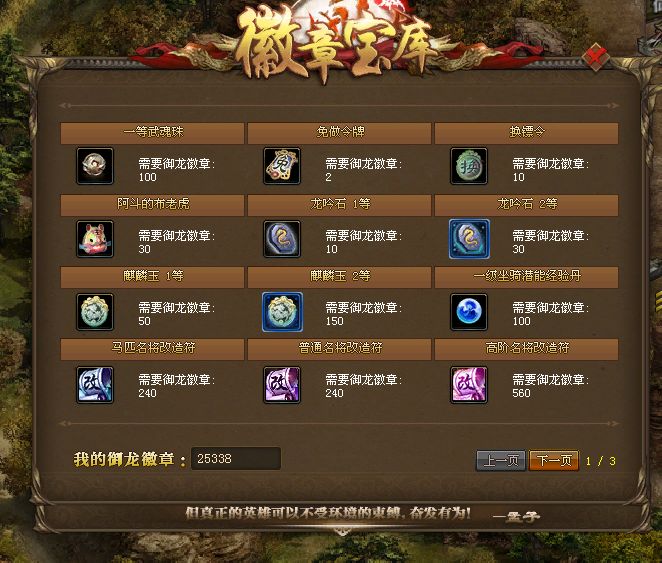
Task: Go to next page with 下一页
Action: pos(554,460)
